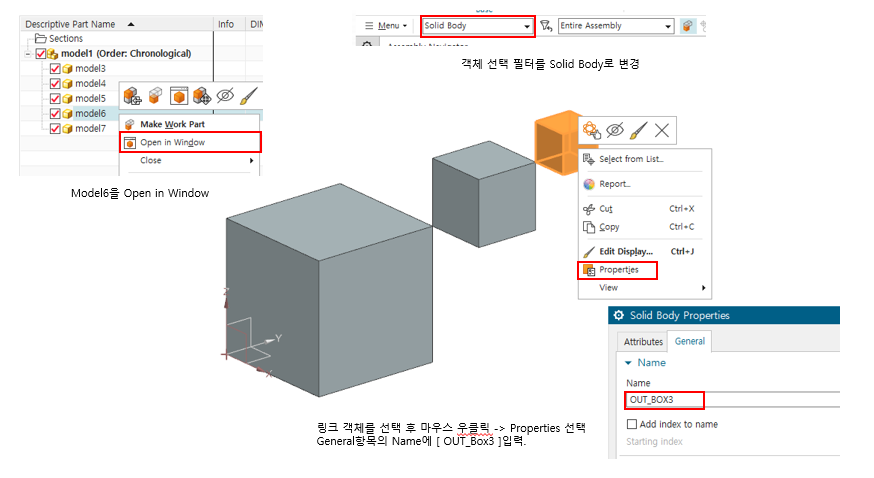The width and height of the screenshot is (874, 478).
Task: Toggle the model7 visibility checkbox
Action: coord(55,128)
